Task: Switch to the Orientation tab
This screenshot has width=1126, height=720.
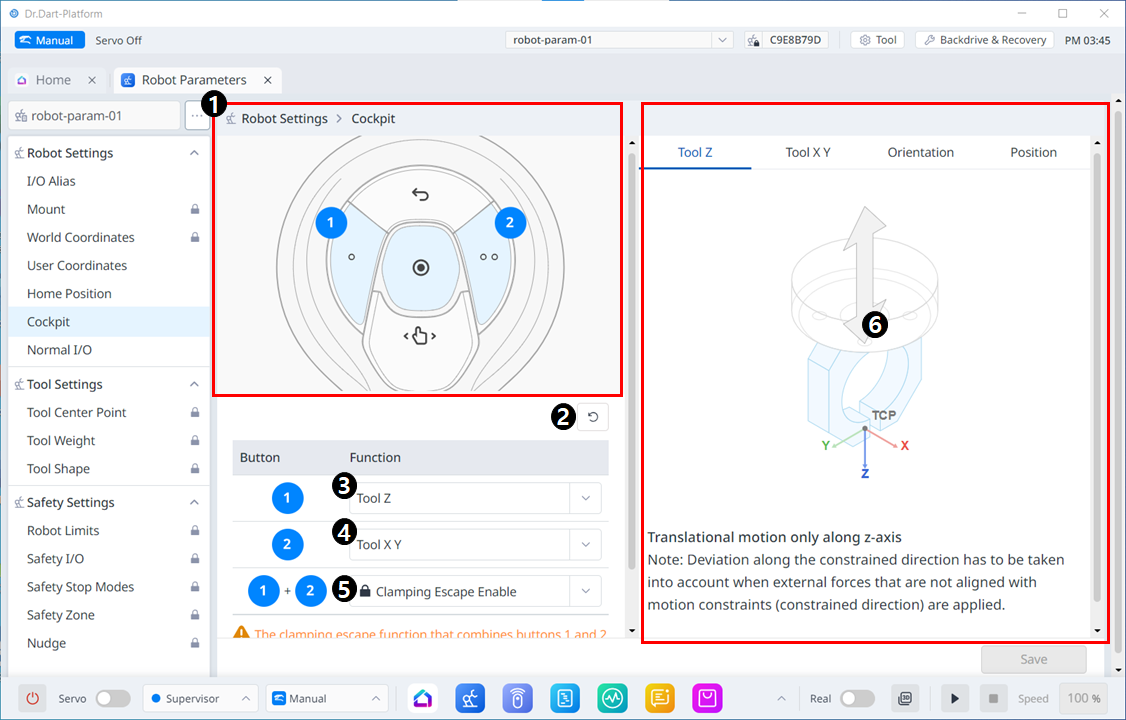Action: (x=920, y=152)
